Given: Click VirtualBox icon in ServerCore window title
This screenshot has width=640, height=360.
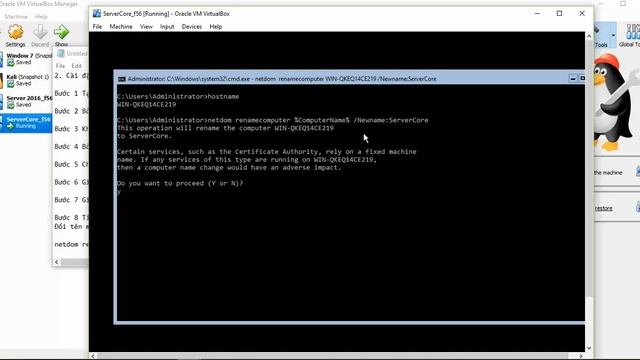Looking at the screenshot, I should (x=97, y=13).
